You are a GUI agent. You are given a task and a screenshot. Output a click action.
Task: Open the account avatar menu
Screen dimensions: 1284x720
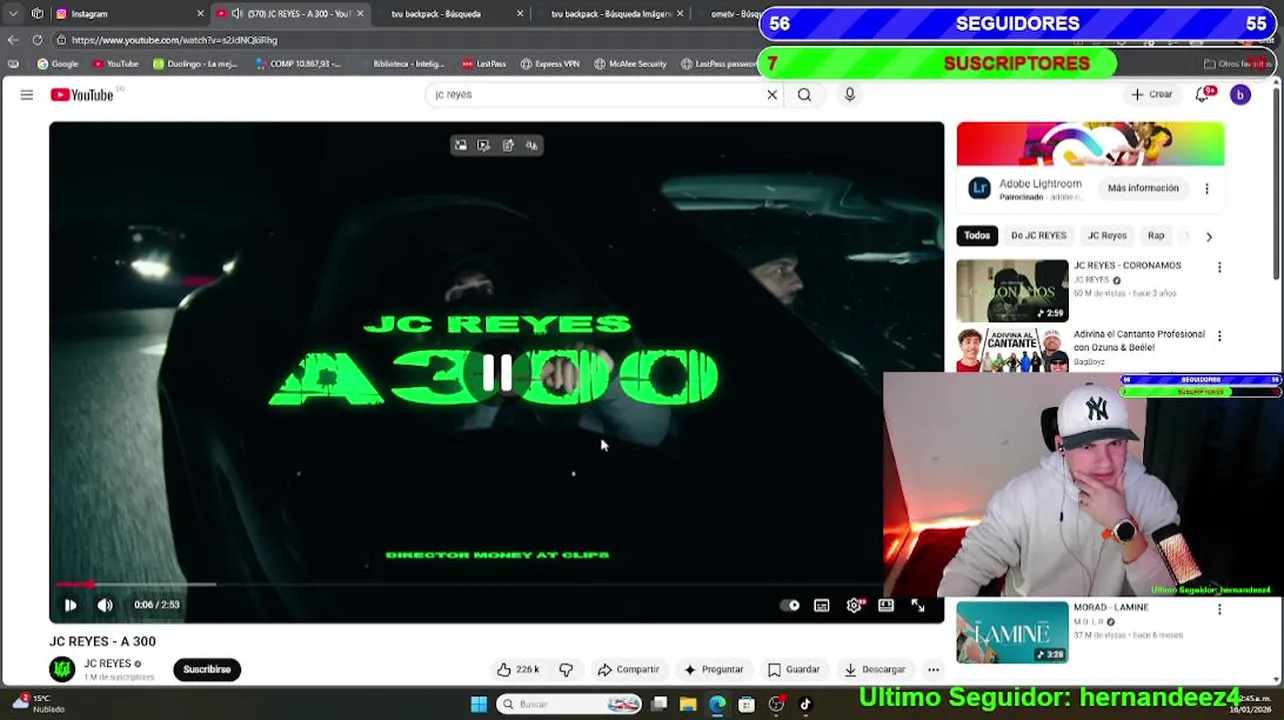coord(1240,95)
